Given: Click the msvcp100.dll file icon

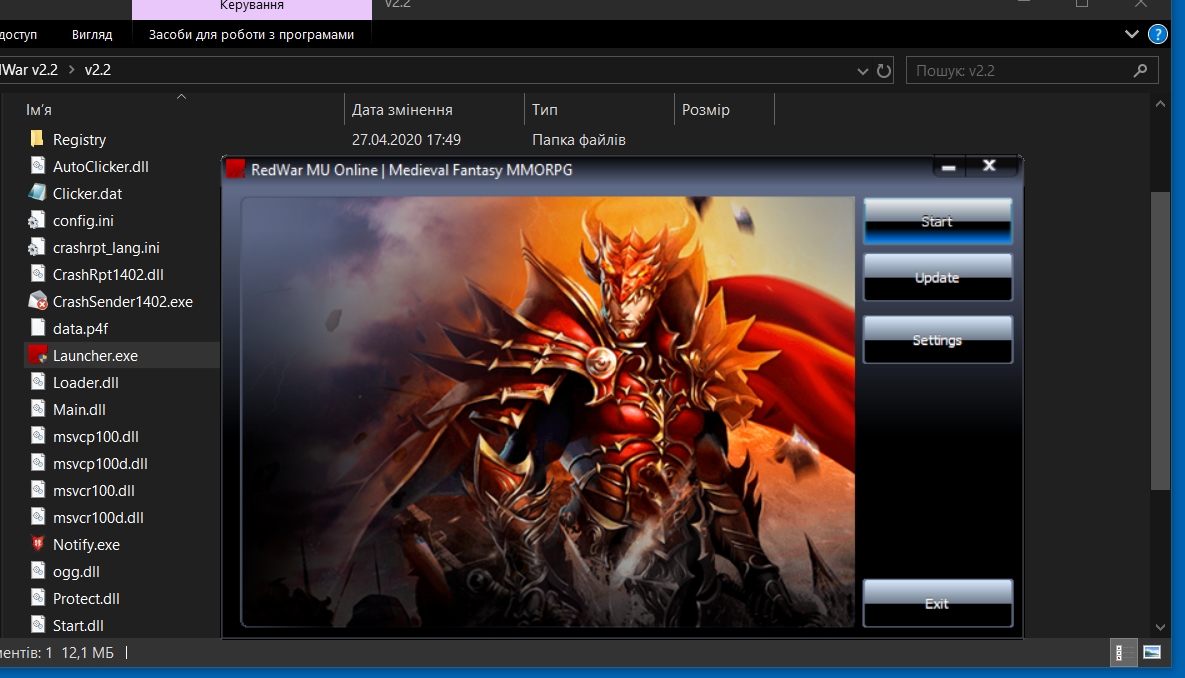Looking at the screenshot, I should tap(37, 436).
